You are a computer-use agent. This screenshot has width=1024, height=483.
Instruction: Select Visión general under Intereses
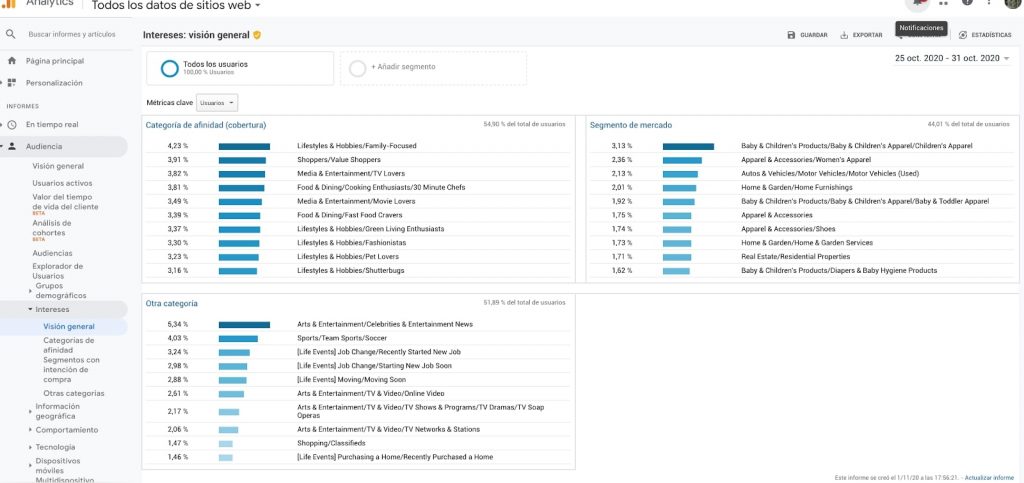point(69,327)
